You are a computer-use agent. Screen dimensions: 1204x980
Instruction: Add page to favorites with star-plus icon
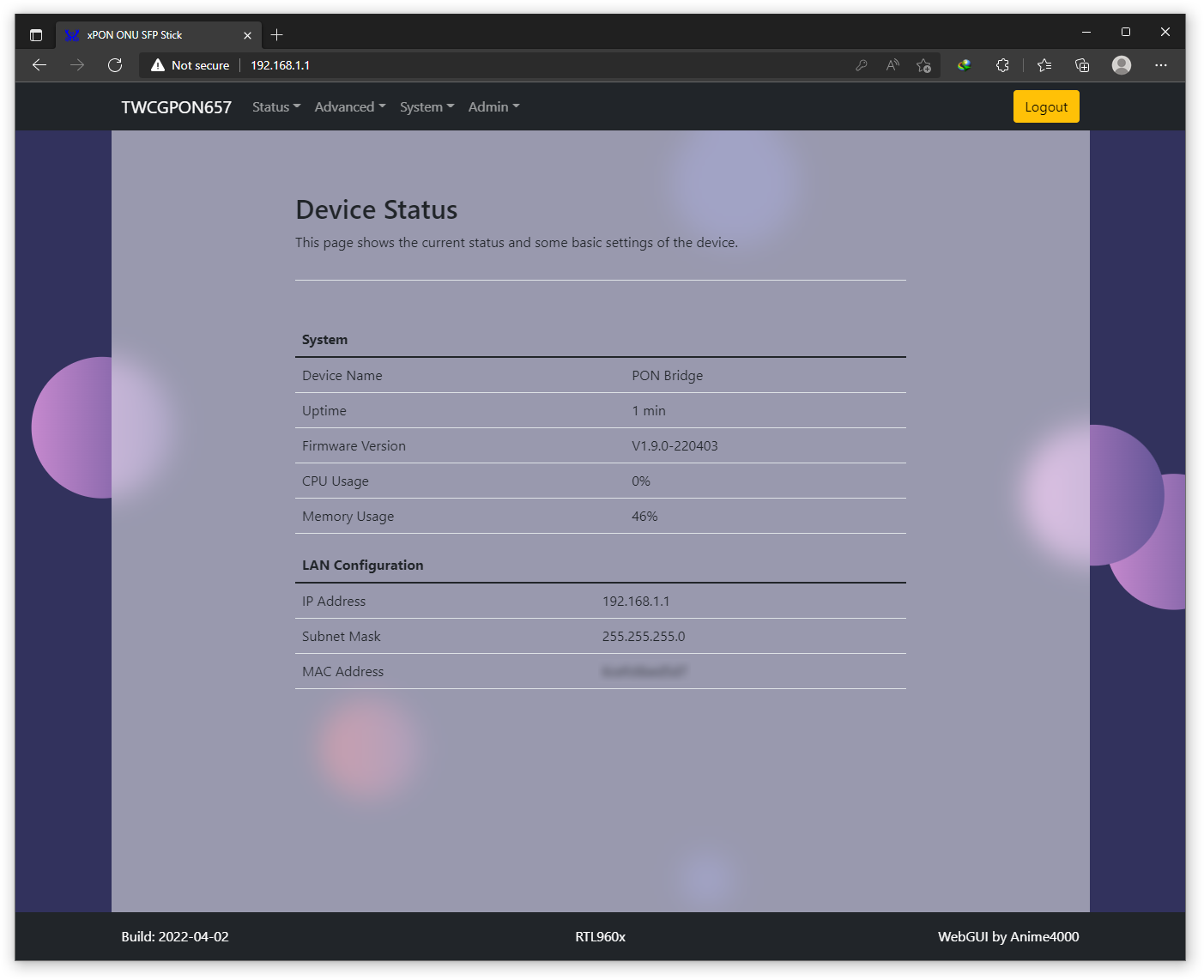(x=923, y=65)
